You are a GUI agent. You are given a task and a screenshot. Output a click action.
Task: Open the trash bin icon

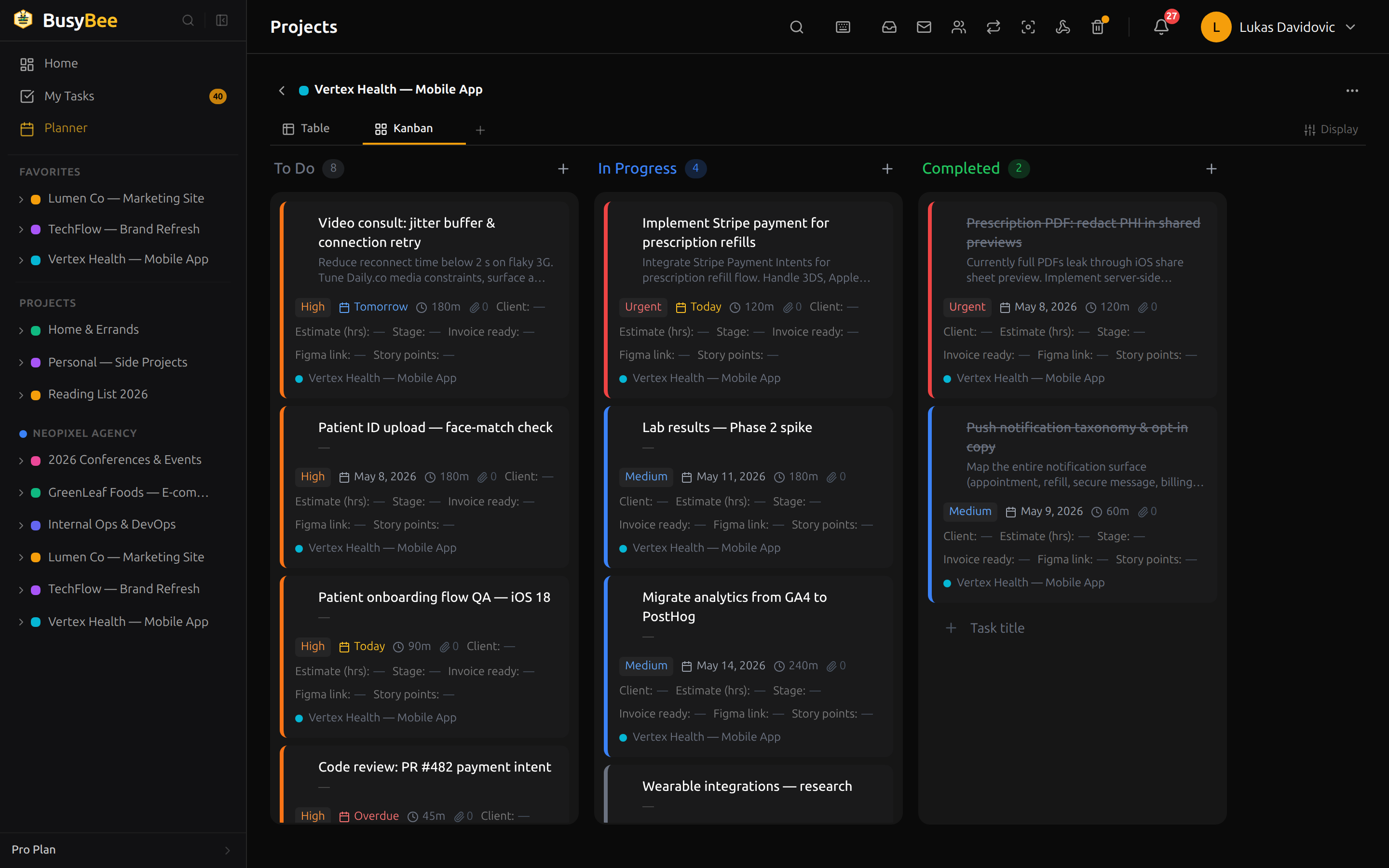click(1097, 27)
